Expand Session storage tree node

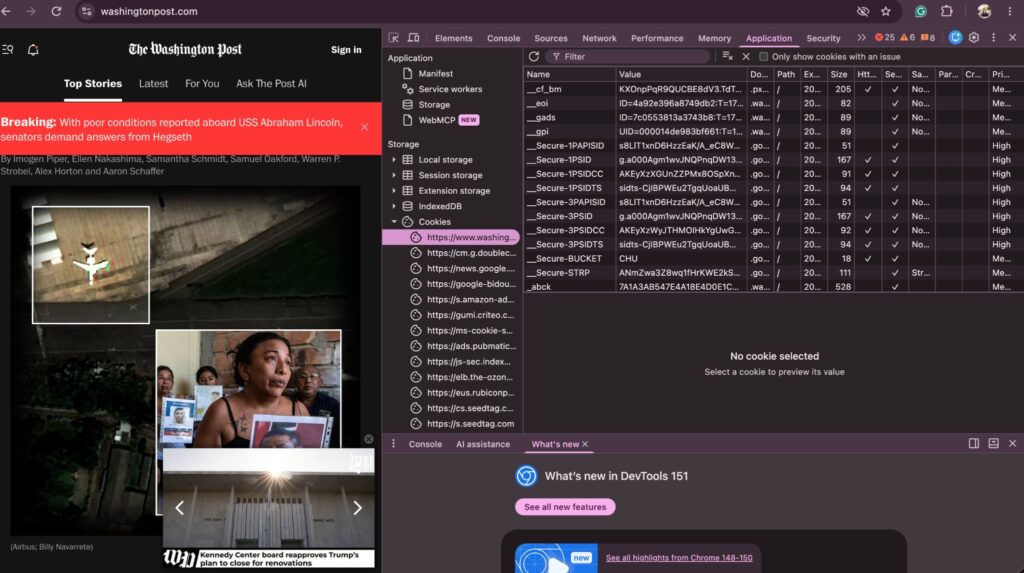[394, 175]
